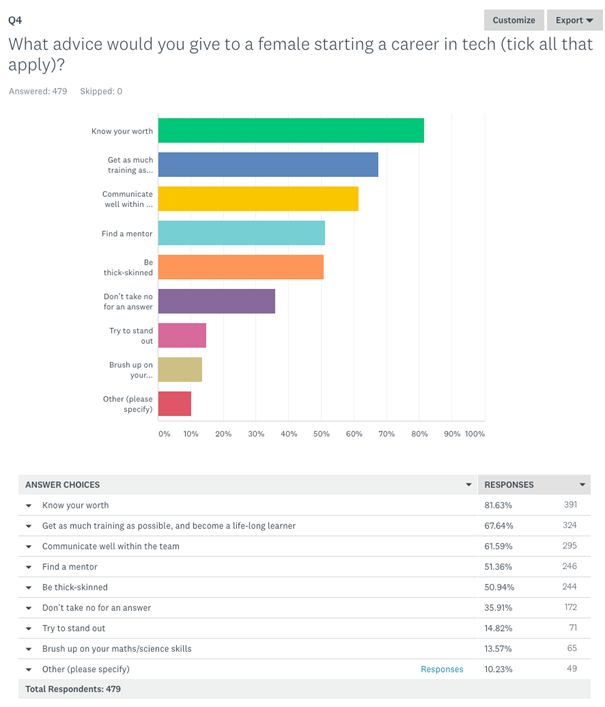
Task: Click the blue training bar in chart
Action: [268, 164]
